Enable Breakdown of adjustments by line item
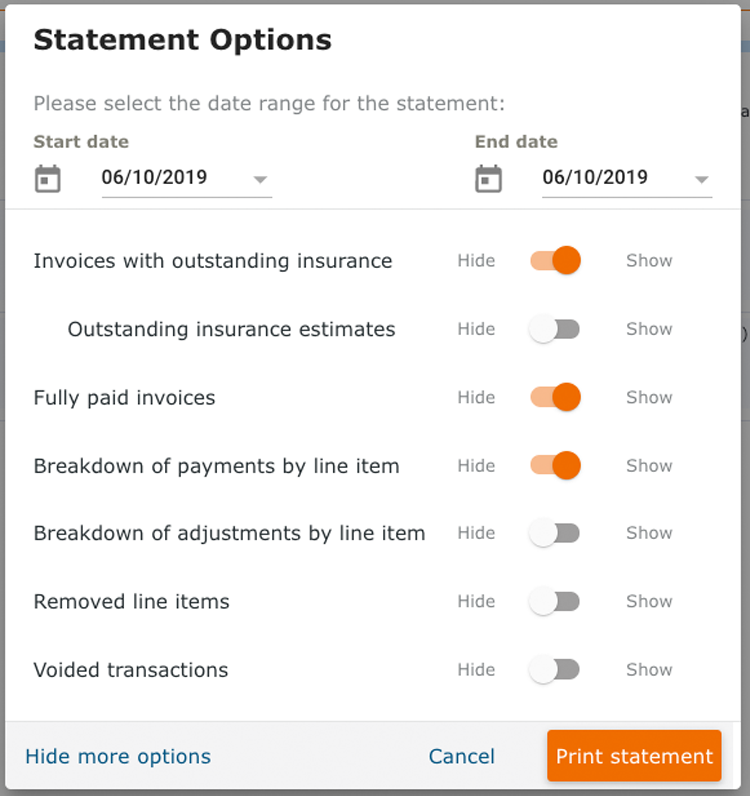The width and height of the screenshot is (750, 797). click(x=554, y=533)
